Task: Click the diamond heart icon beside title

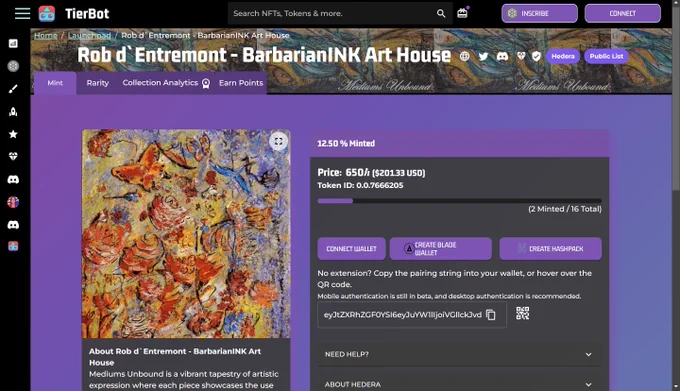Action: (x=521, y=56)
